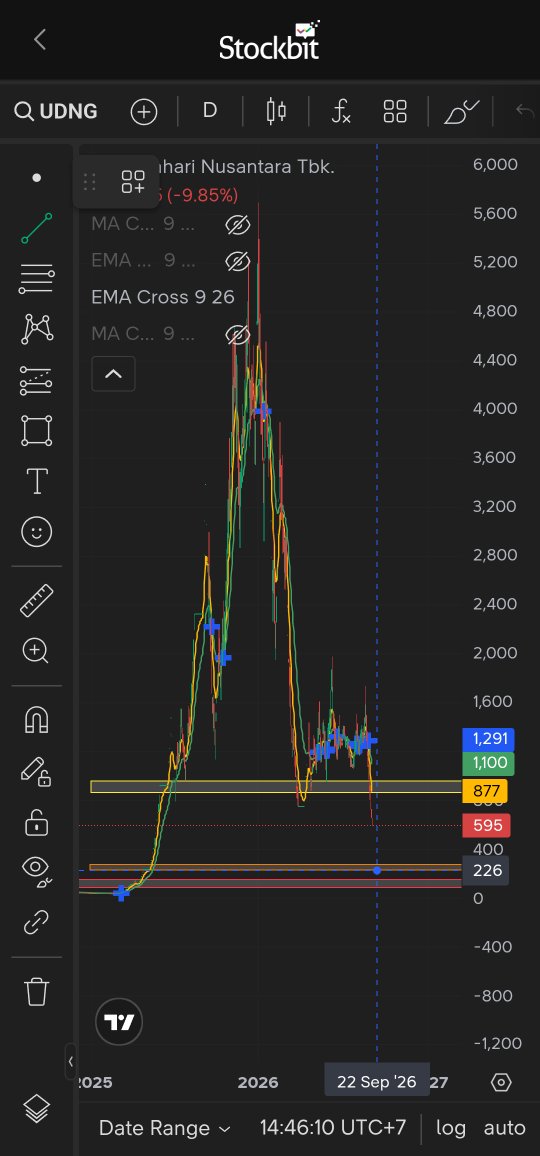The image size is (540, 1156).
Task: Click the blue 1,291 price label
Action: (488, 739)
